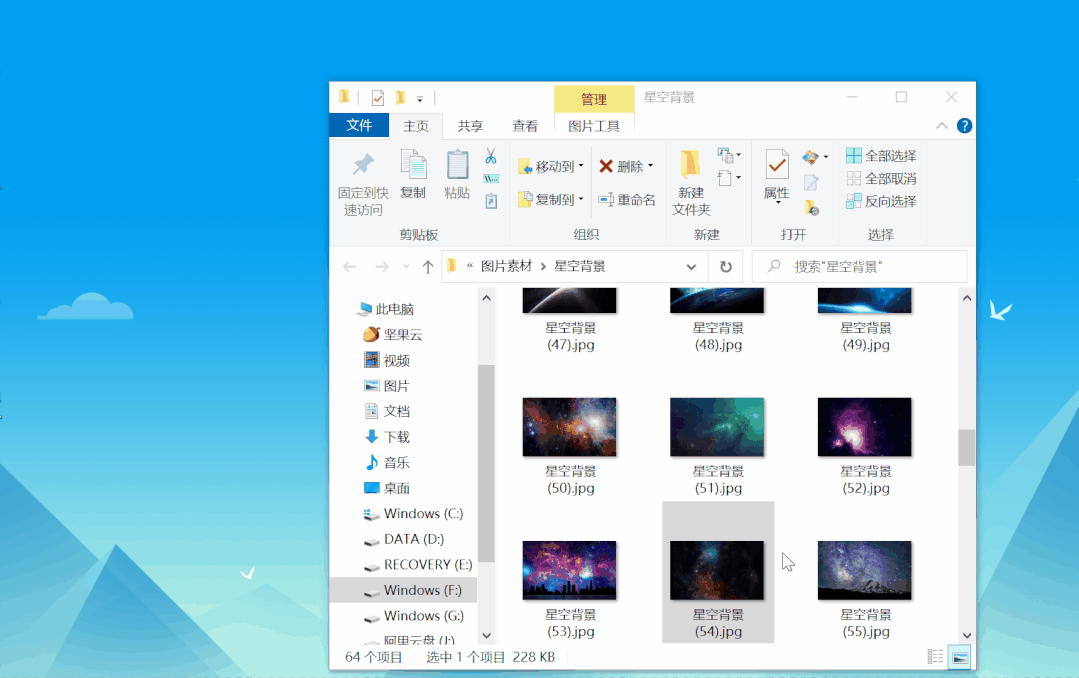Click the 管理 contextual tab
The height and width of the screenshot is (678, 1079).
[594, 99]
